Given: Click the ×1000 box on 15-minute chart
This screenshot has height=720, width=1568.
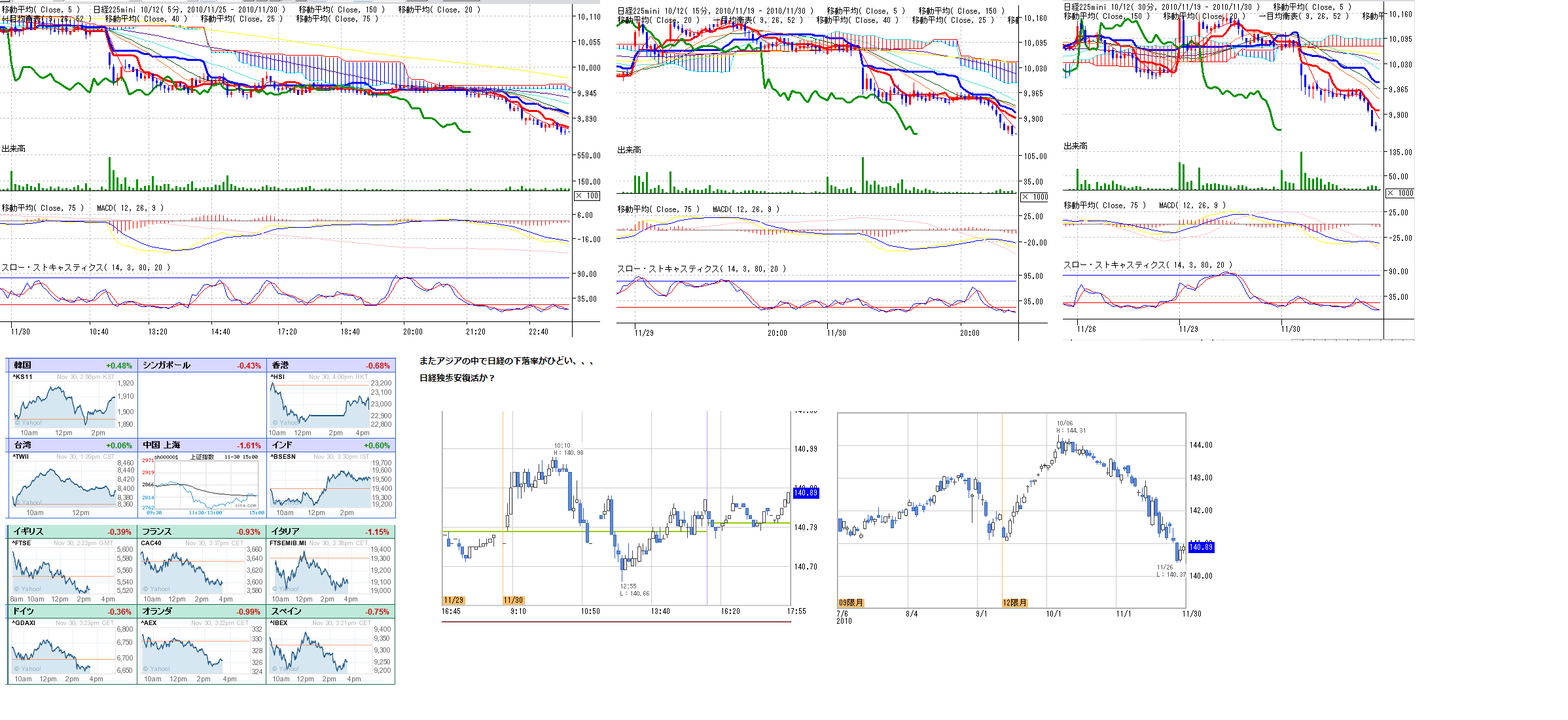Looking at the screenshot, I should coord(1035,197).
